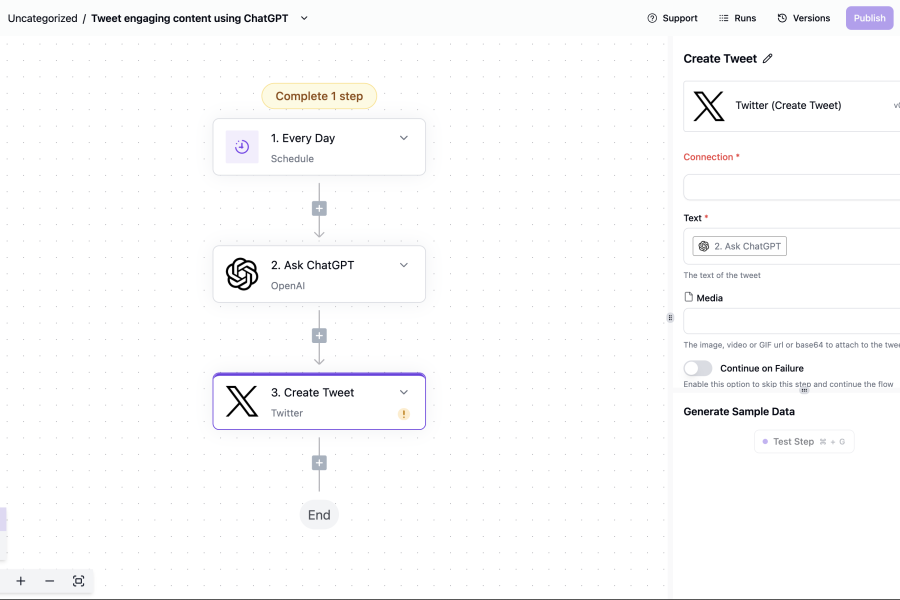
Task: Zoom out the canvas with minus control
Action: click(x=49, y=581)
